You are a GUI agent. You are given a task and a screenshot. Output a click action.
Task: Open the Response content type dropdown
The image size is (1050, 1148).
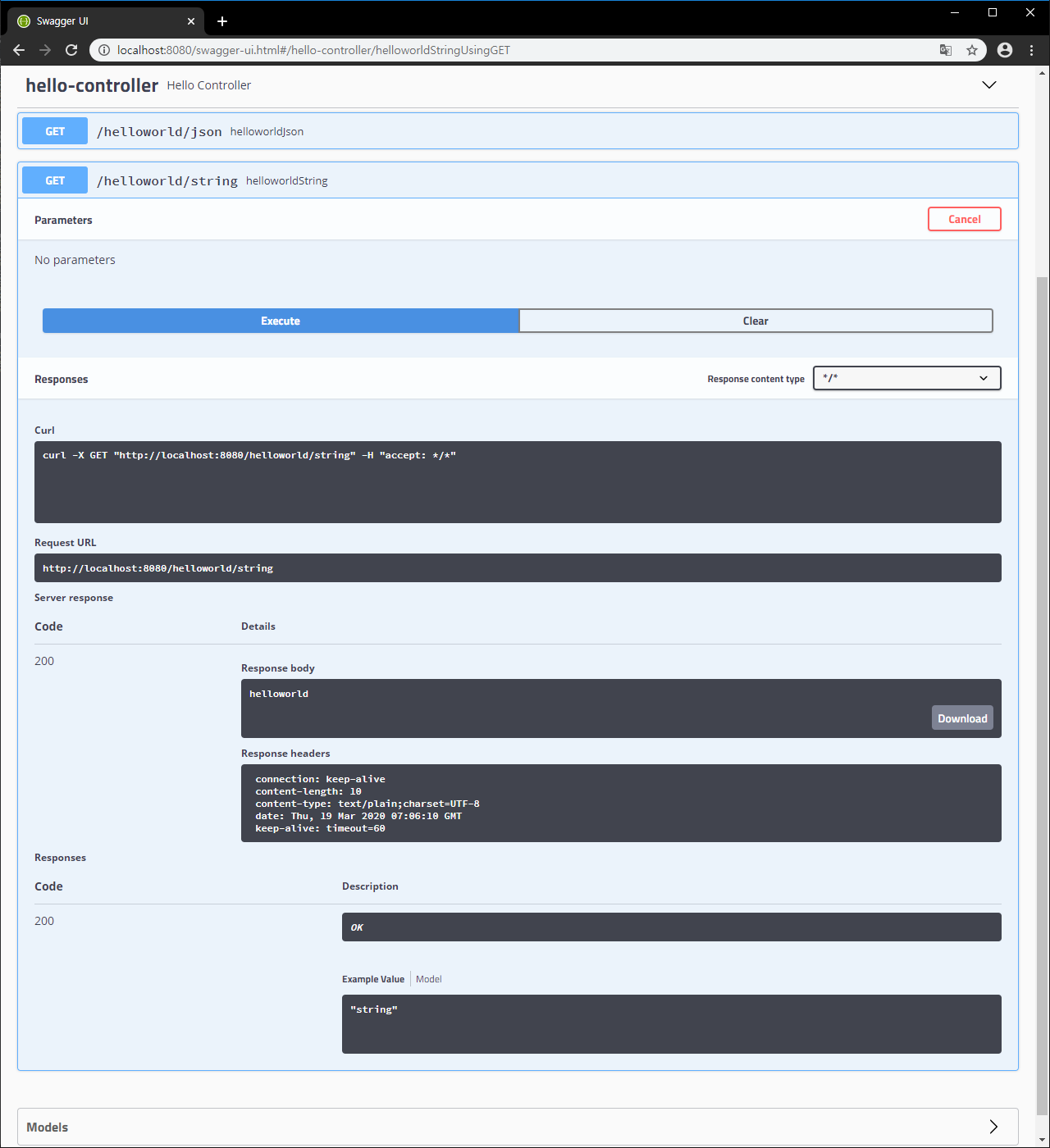click(906, 378)
